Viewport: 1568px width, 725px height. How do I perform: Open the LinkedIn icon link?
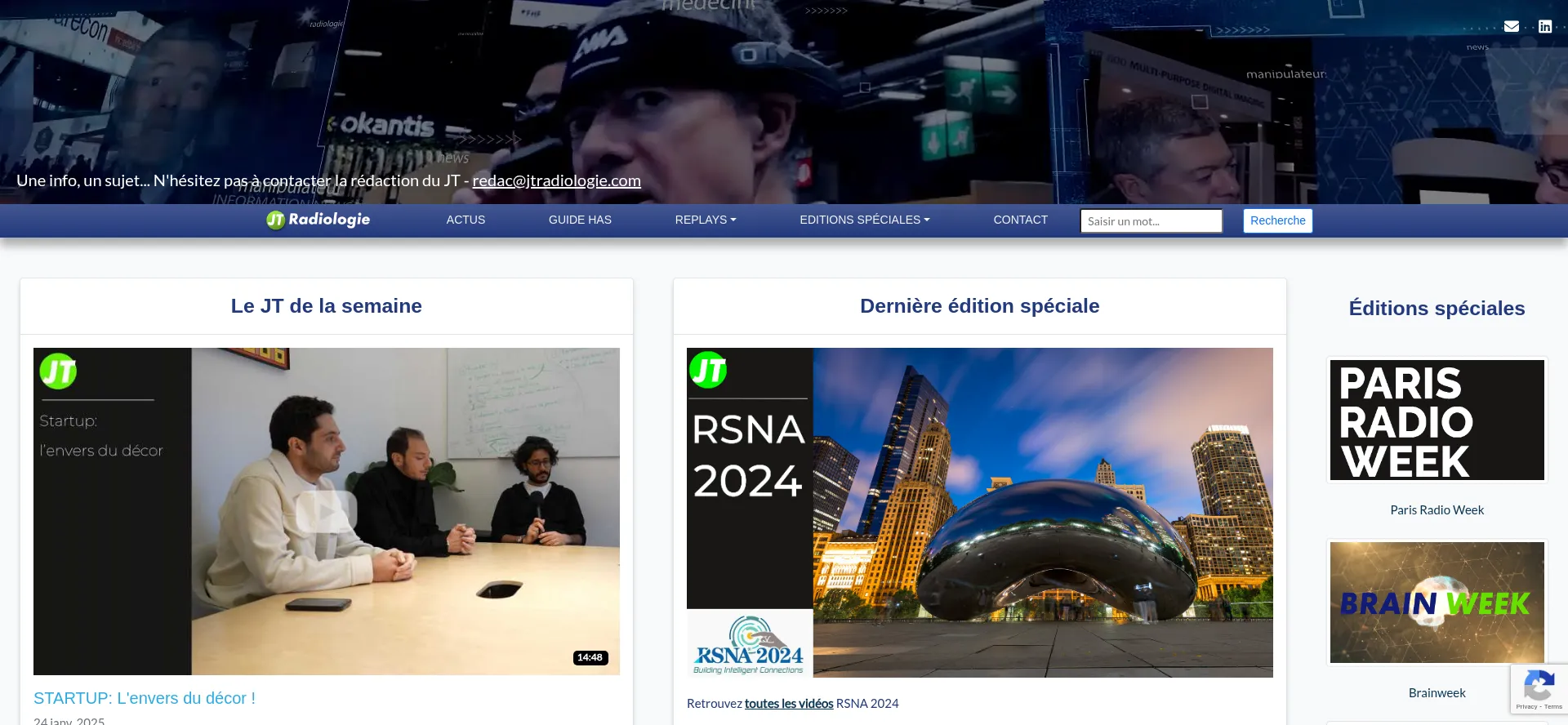point(1545,26)
